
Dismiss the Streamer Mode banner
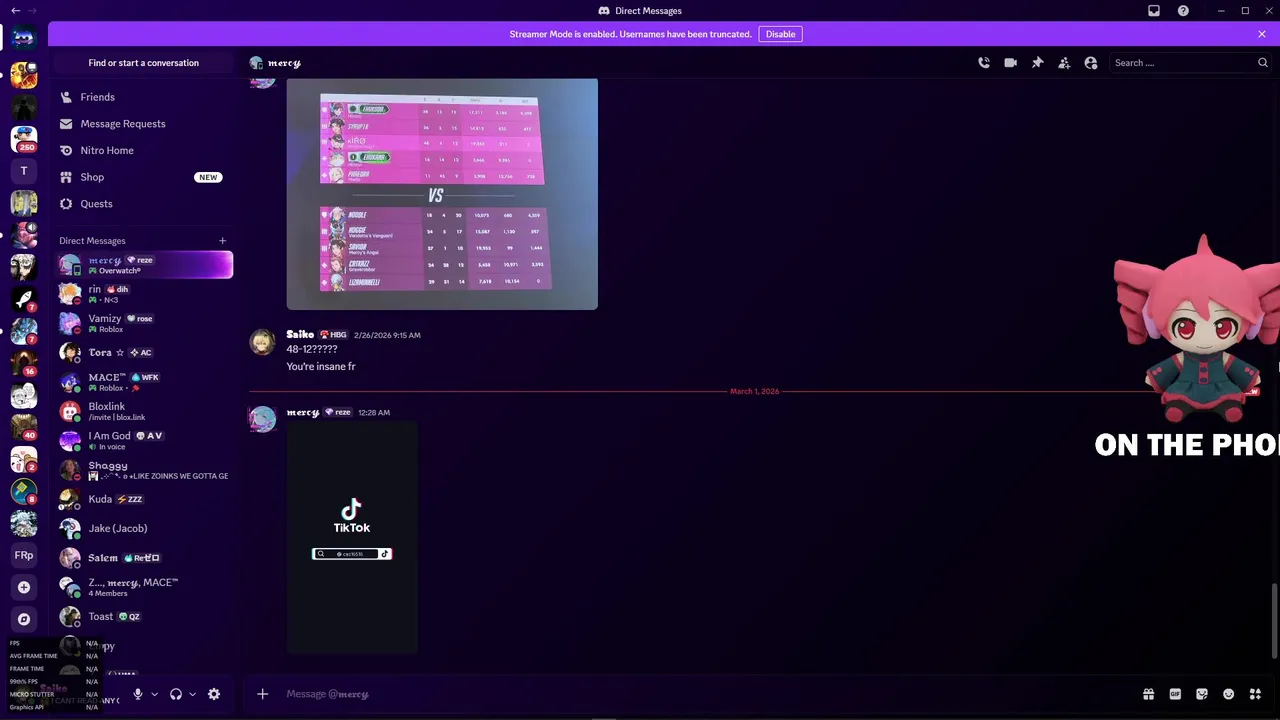click(1262, 34)
